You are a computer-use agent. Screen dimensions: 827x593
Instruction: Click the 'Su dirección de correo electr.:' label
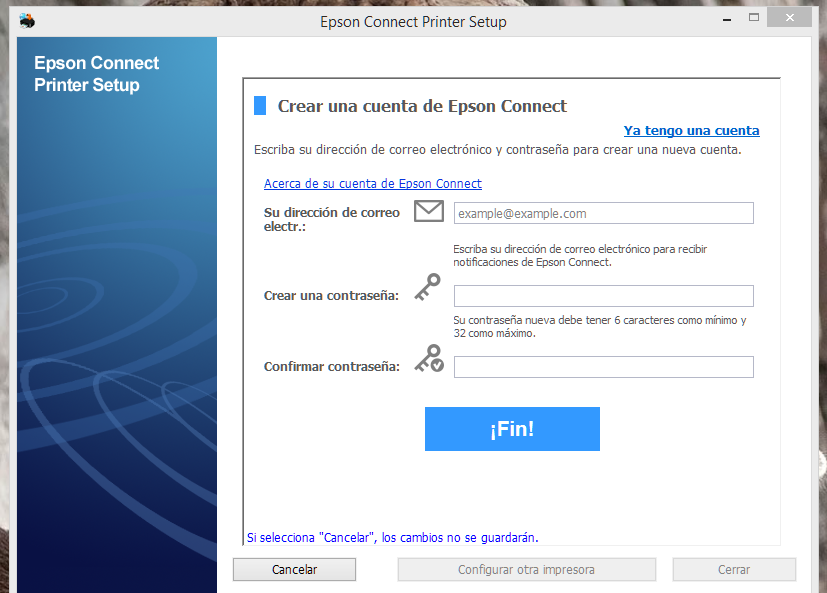[x=332, y=219]
